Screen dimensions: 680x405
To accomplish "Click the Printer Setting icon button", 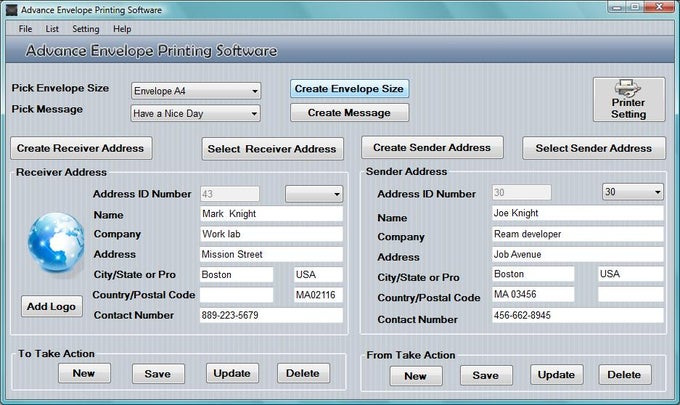I will click(x=628, y=100).
